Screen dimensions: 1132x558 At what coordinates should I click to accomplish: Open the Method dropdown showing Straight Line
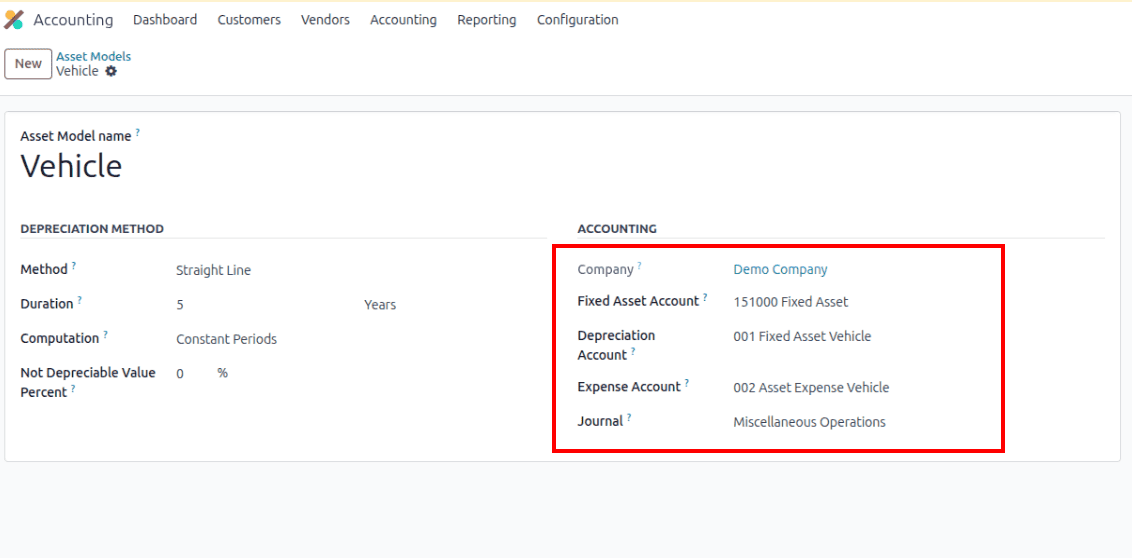[214, 271]
